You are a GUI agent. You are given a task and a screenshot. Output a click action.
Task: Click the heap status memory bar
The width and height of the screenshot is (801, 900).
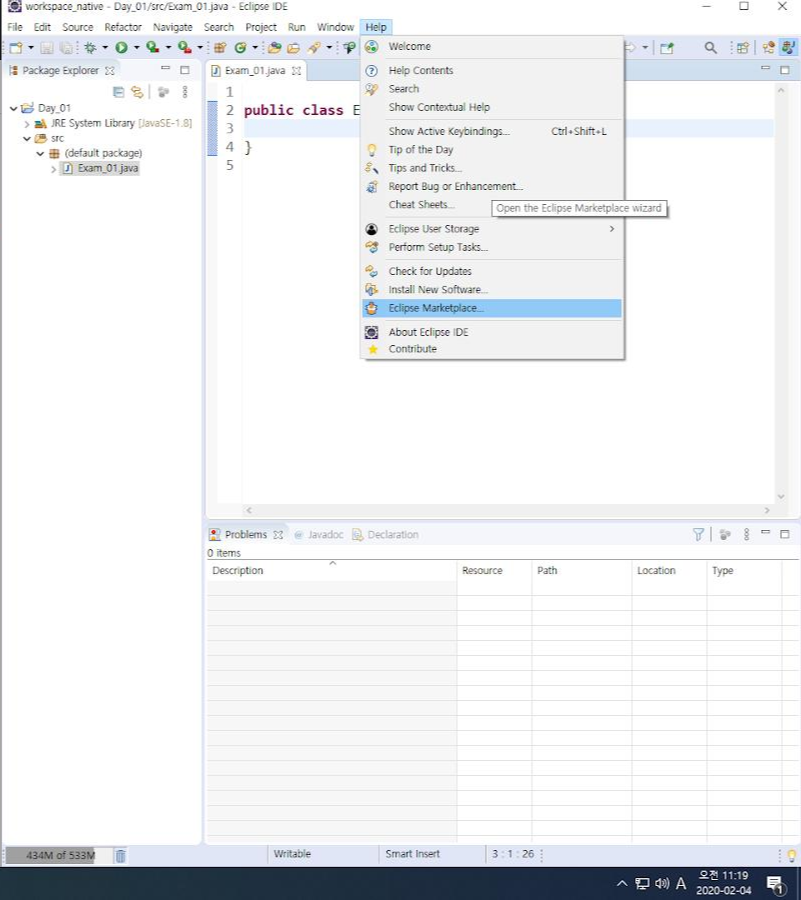[59, 856]
